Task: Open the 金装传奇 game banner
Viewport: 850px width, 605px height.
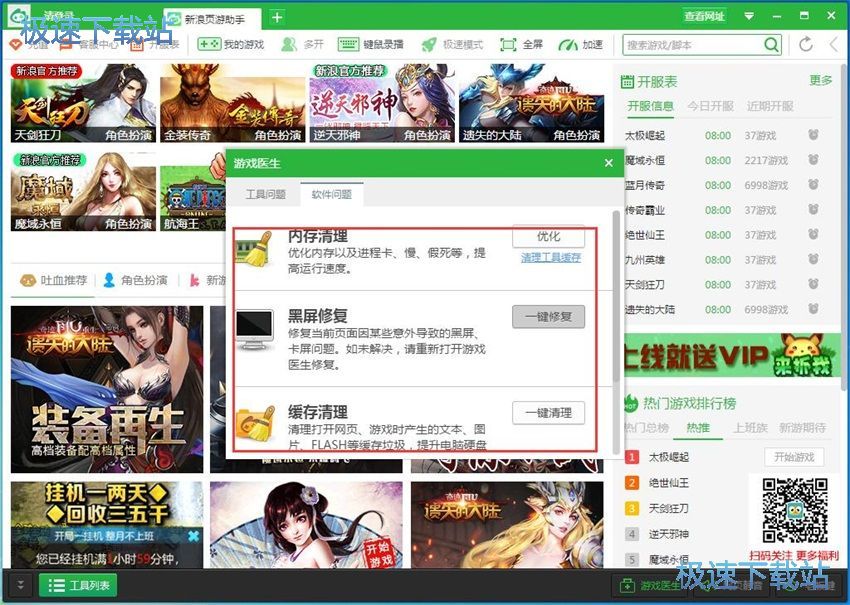Action: (233, 103)
